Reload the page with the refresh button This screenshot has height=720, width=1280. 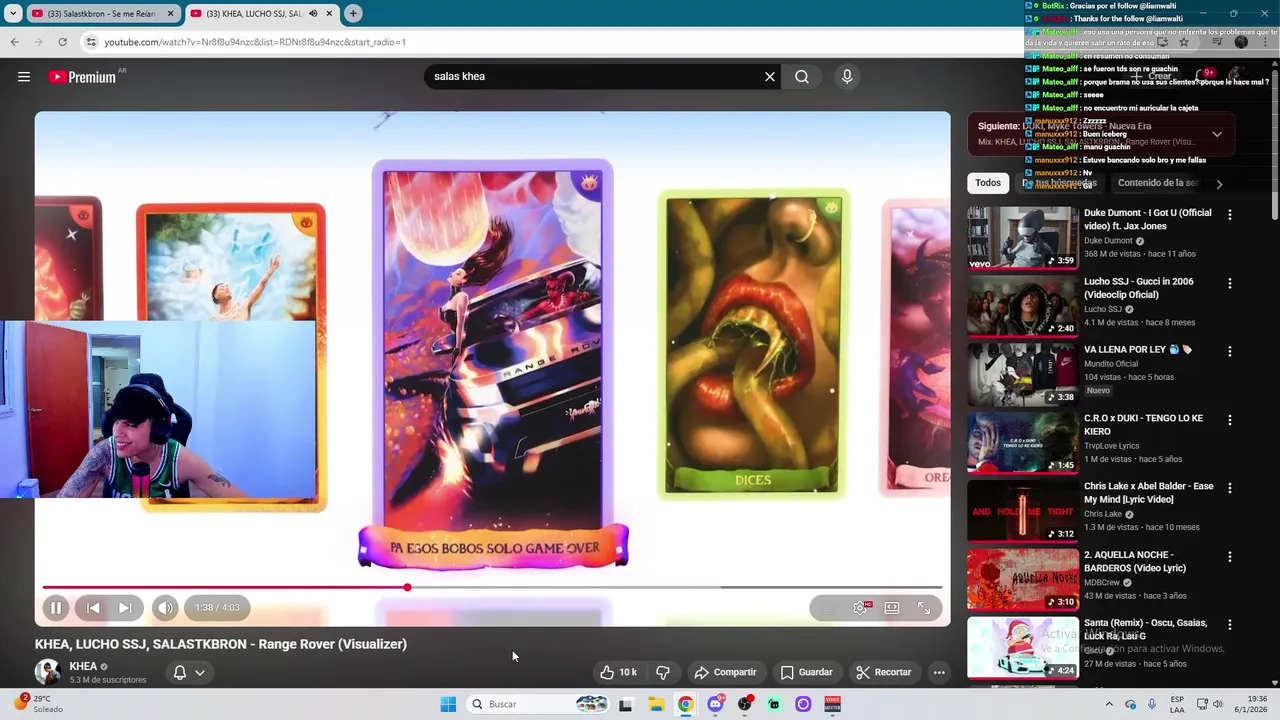click(62, 42)
